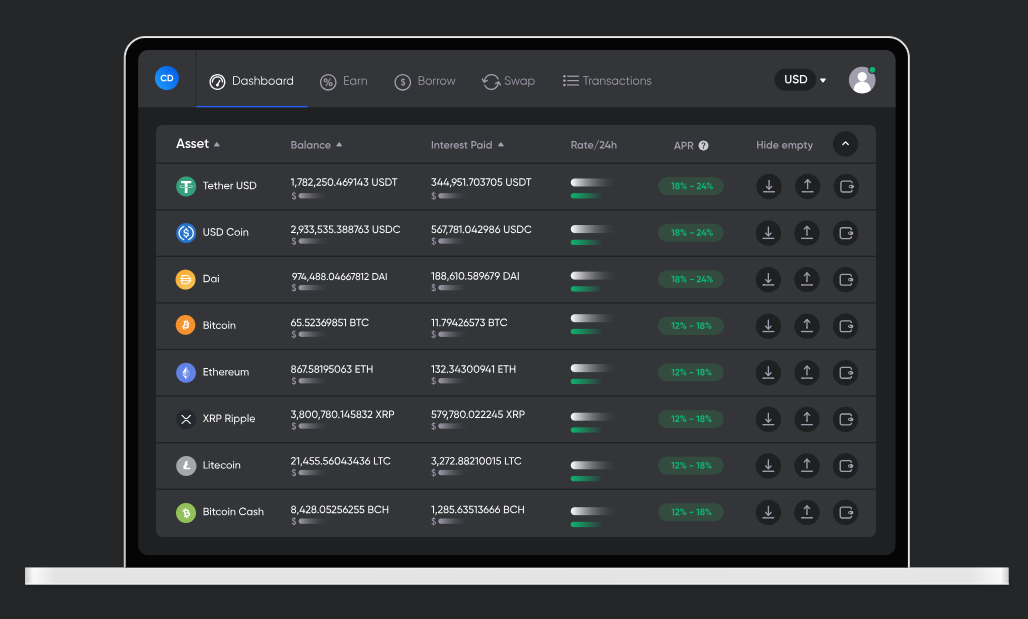The height and width of the screenshot is (619, 1028).
Task: Click the withdraw icon for USD Coin
Action: click(x=807, y=233)
